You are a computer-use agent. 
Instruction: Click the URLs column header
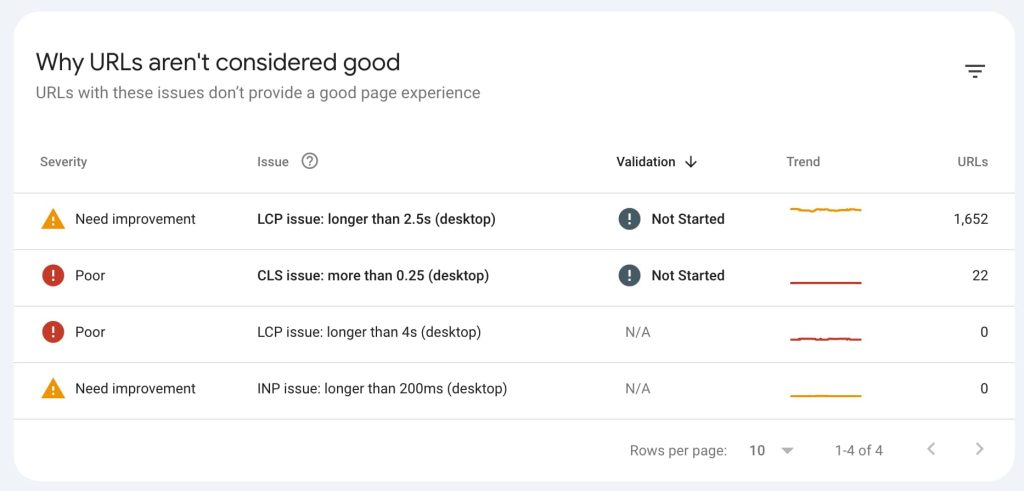click(x=972, y=162)
